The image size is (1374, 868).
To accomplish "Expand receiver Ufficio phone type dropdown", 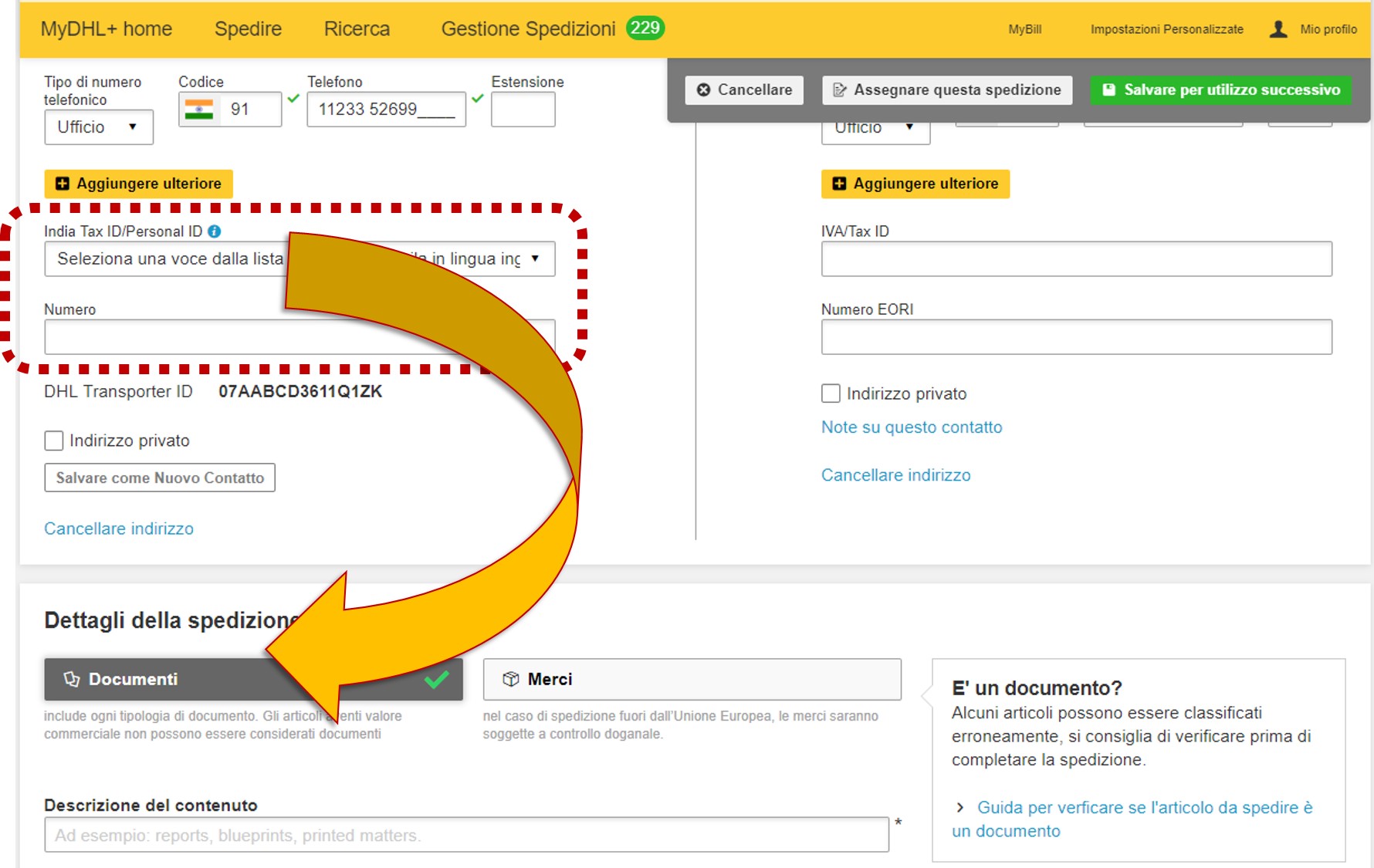I will 875,128.
